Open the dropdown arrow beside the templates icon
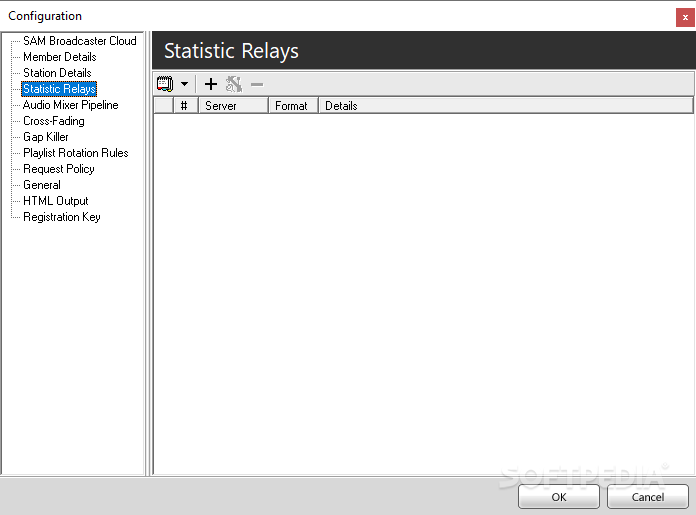Image resolution: width=696 pixels, height=515 pixels. pyautogui.click(x=184, y=84)
